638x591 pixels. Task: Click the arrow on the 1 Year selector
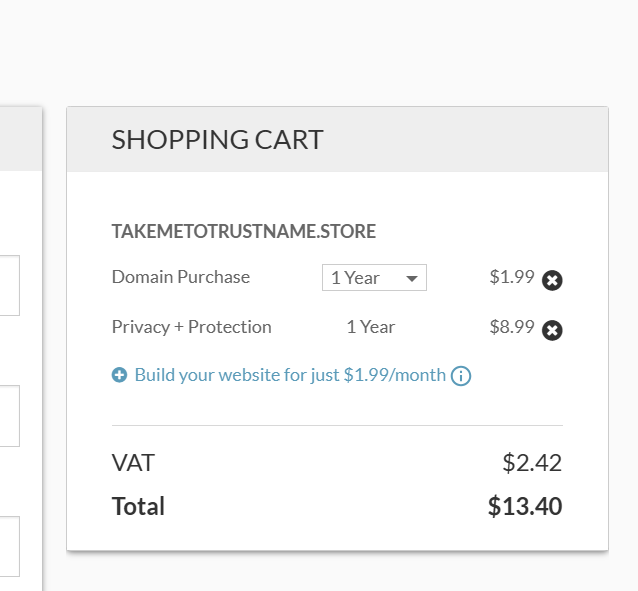point(412,279)
